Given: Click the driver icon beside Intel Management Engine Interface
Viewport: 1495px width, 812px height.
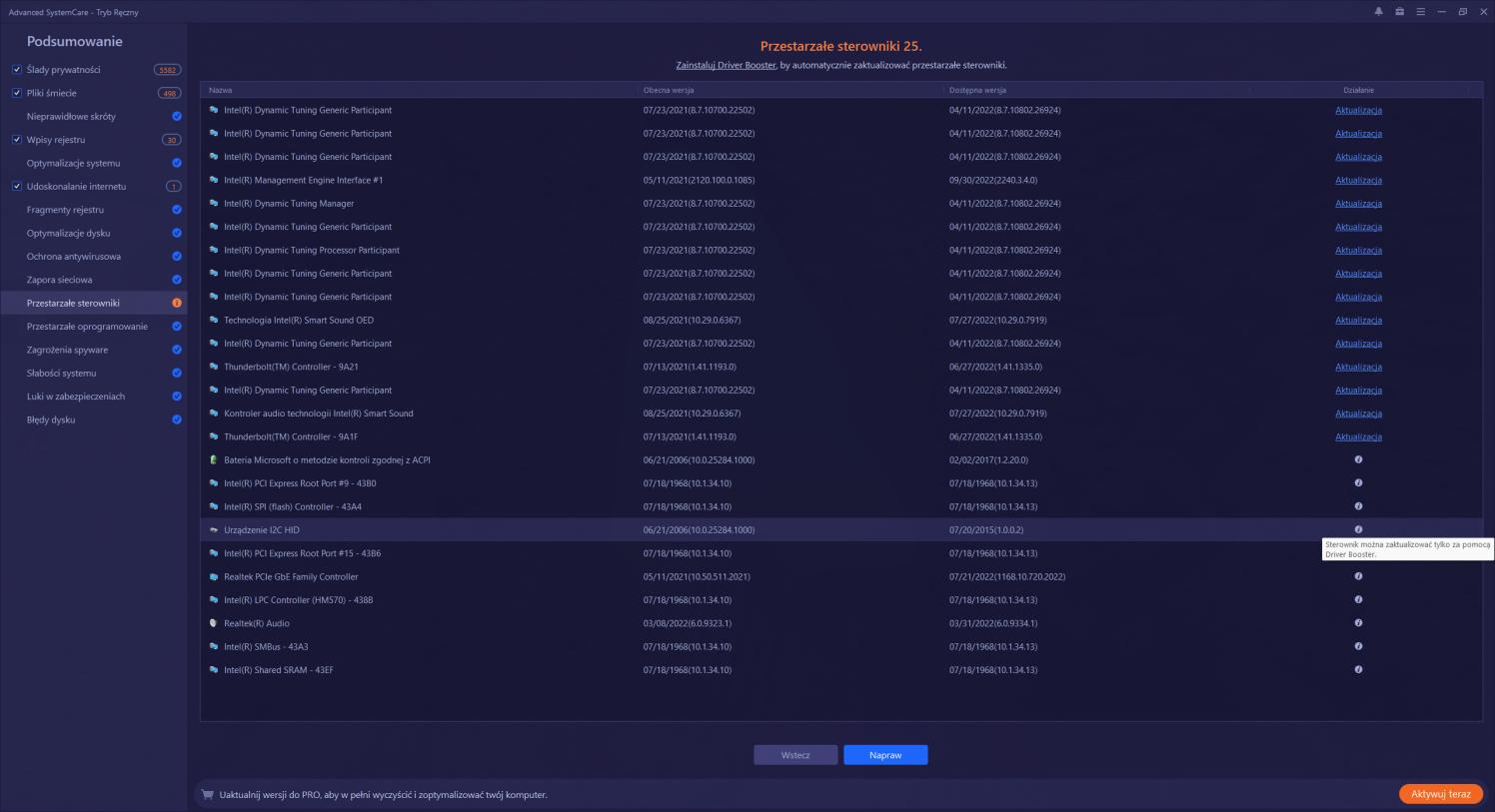Looking at the screenshot, I should pyautogui.click(x=212, y=180).
